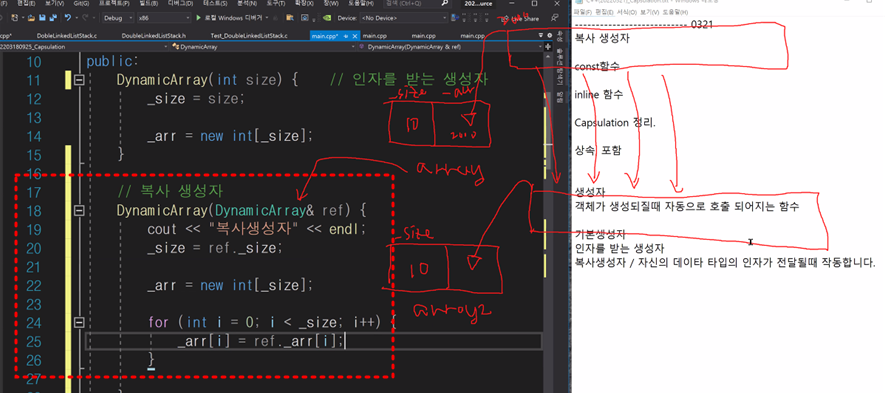Click the Live Share icon
The height and width of the screenshot is (393, 887).
505,19
